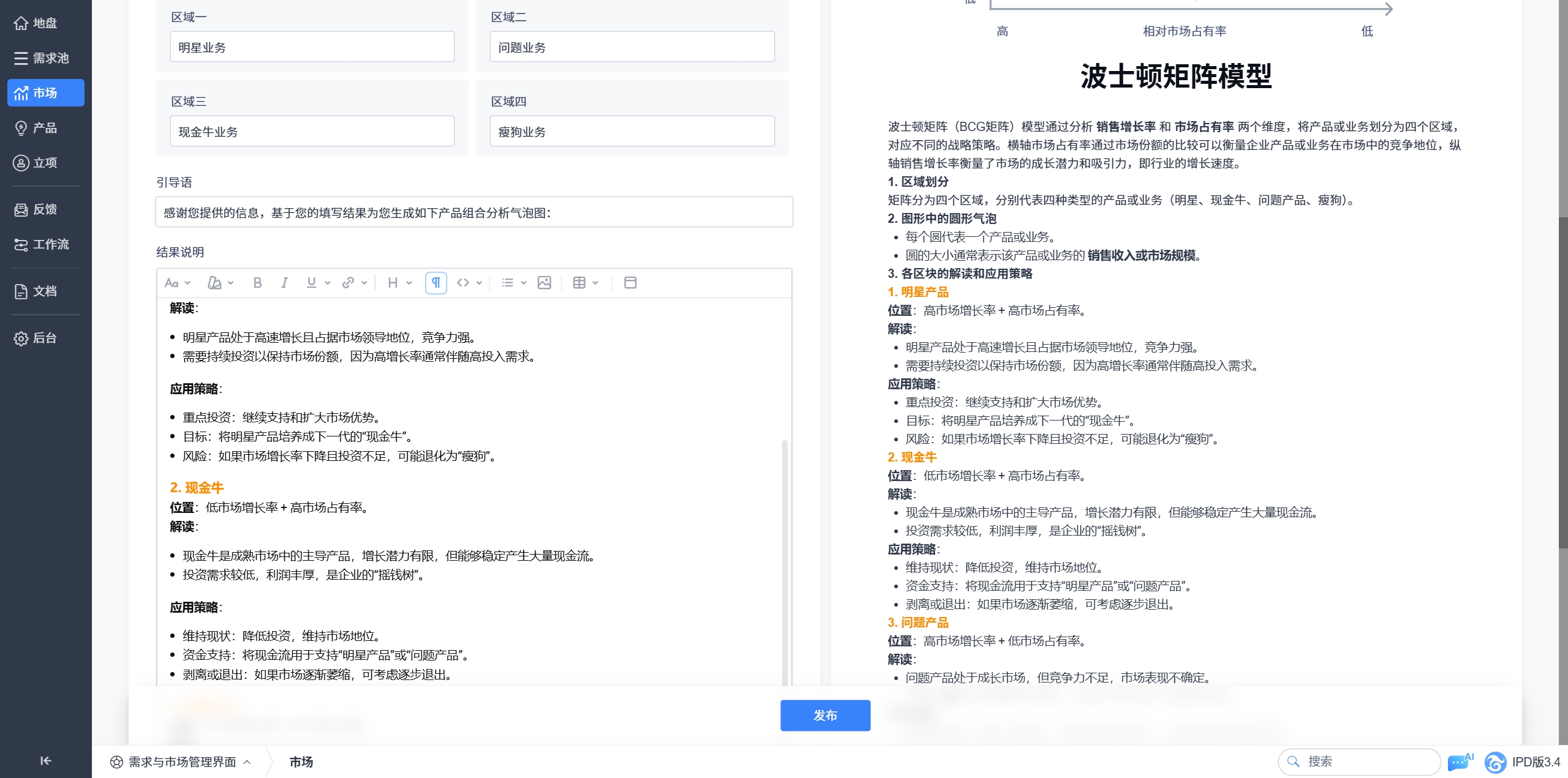
Task: Click the underline U icon
Action: pyautogui.click(x=311, y=283)
